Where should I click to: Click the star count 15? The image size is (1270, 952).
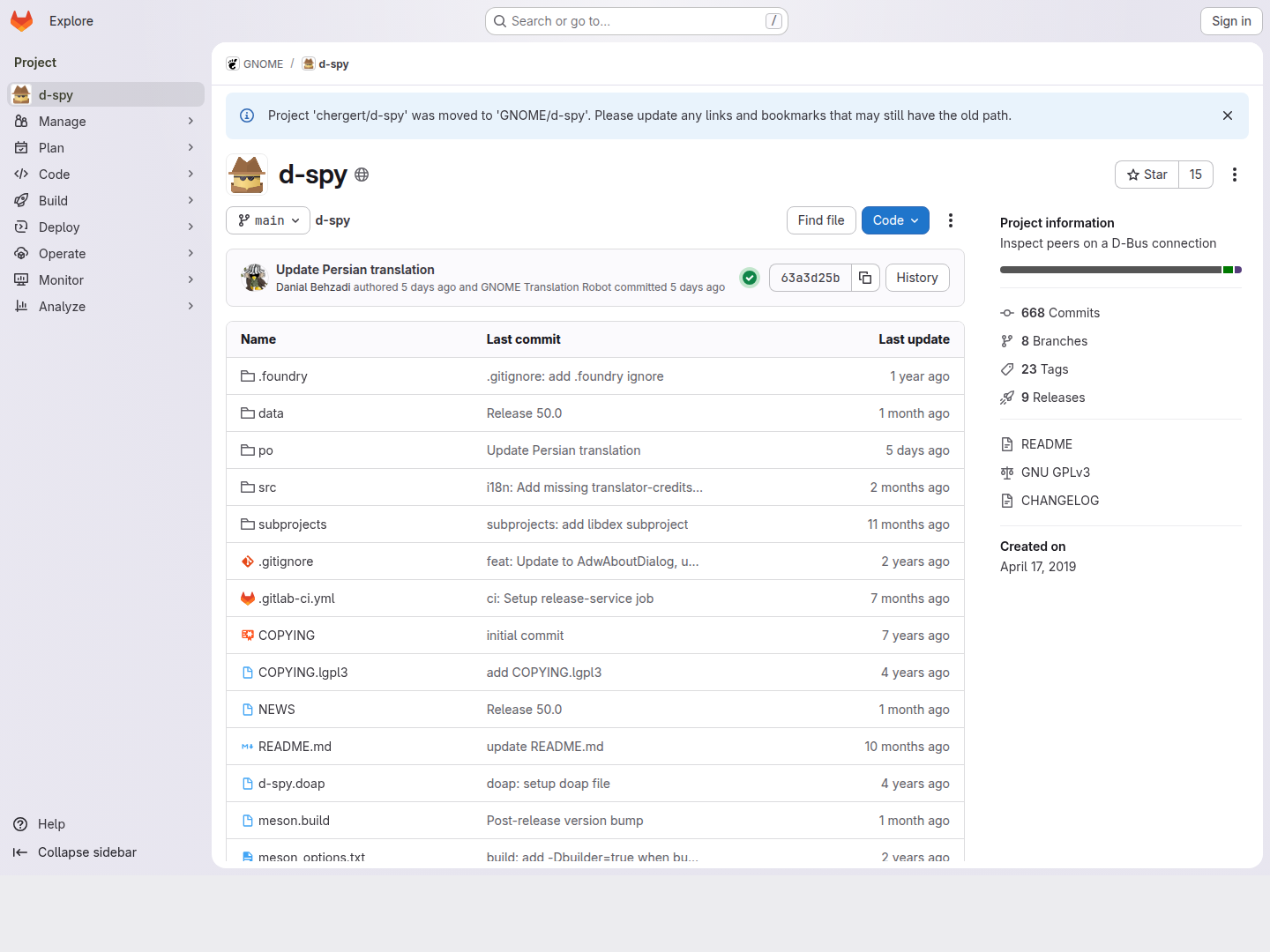coord(1196,175)
